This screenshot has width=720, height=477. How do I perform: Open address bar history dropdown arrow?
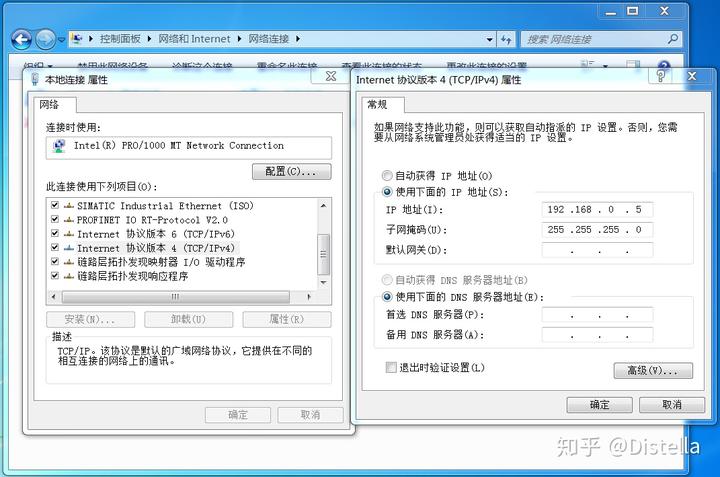pyautogui.click(x=489, y=39)
